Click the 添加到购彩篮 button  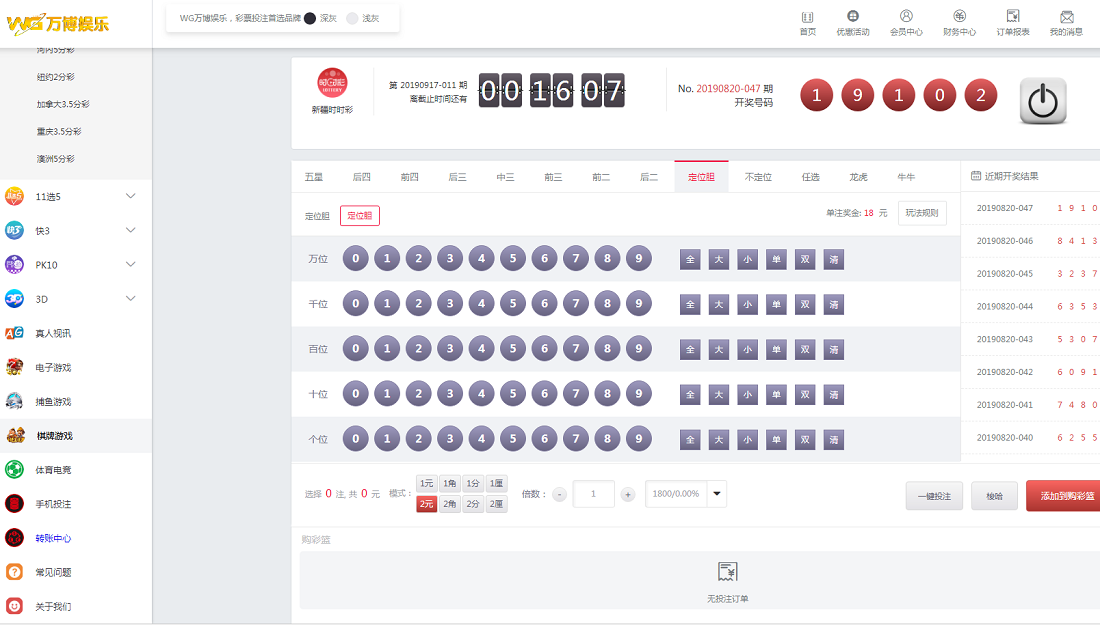(1064, 495)
